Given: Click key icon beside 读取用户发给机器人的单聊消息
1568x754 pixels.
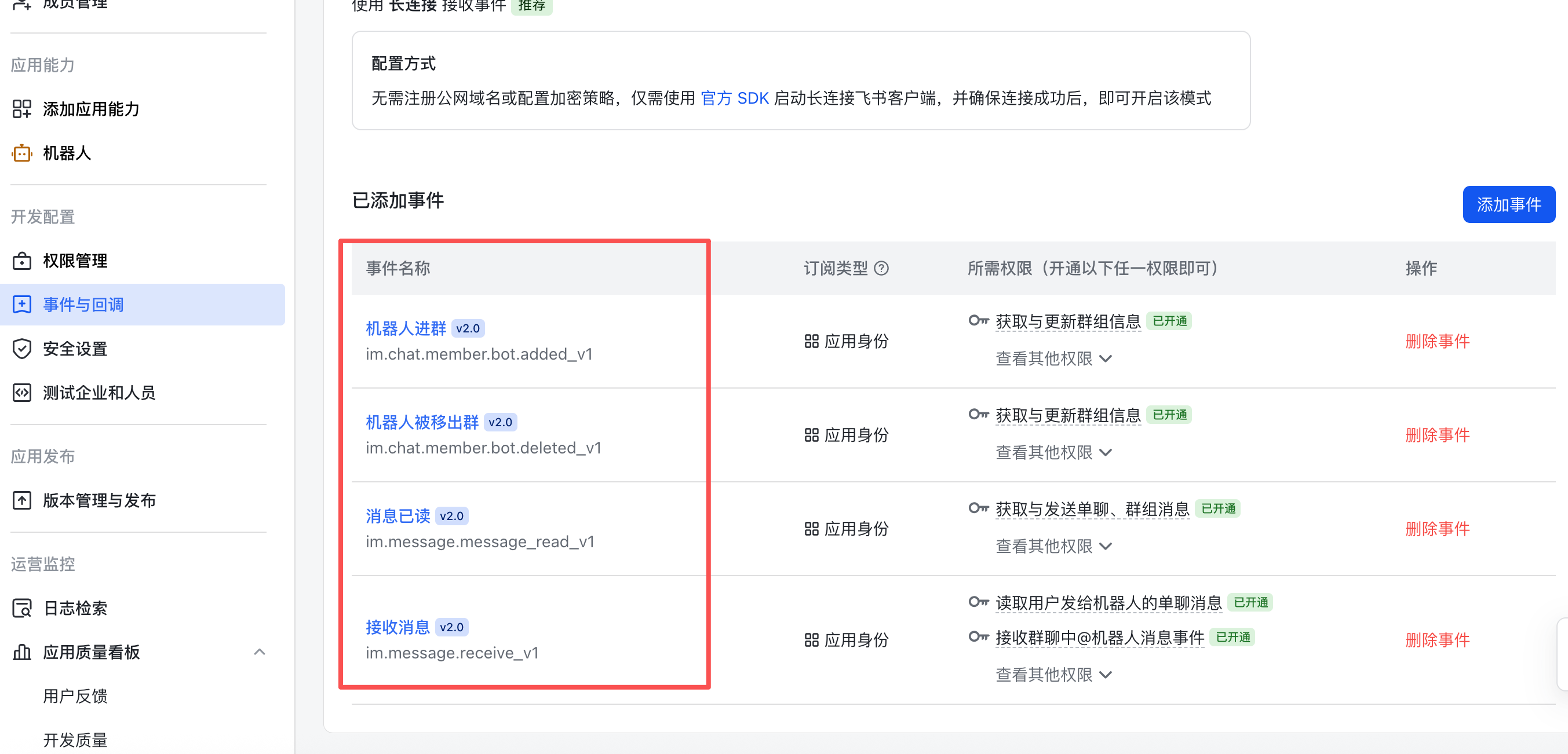Looking at the screenshot, I should pyautogui.click(x=978, y=602).
